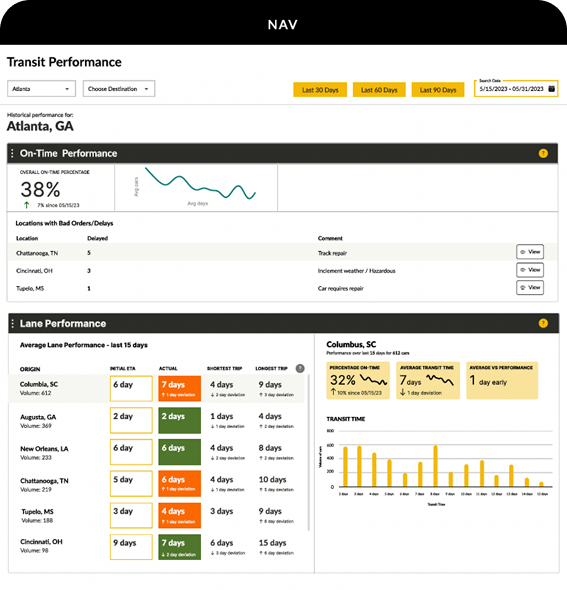Click the Inclement weather / Hazardous comment
The image size is (567, 590).
(356, 271)
